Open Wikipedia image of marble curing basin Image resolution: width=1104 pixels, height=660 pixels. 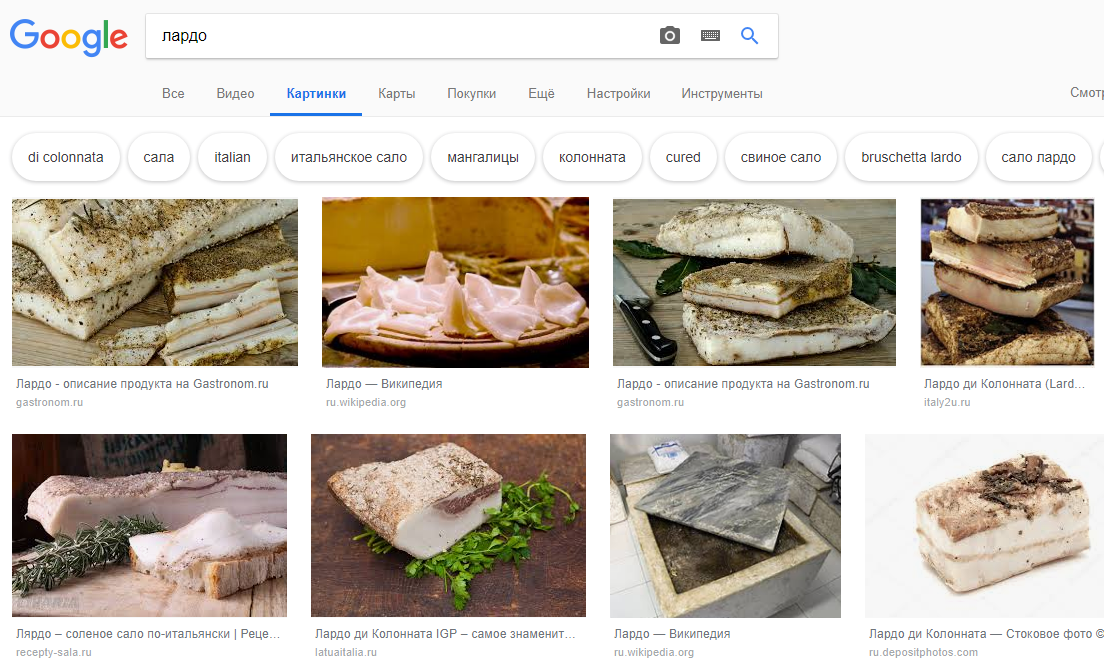pyautogui.click(x=725, y=525)
